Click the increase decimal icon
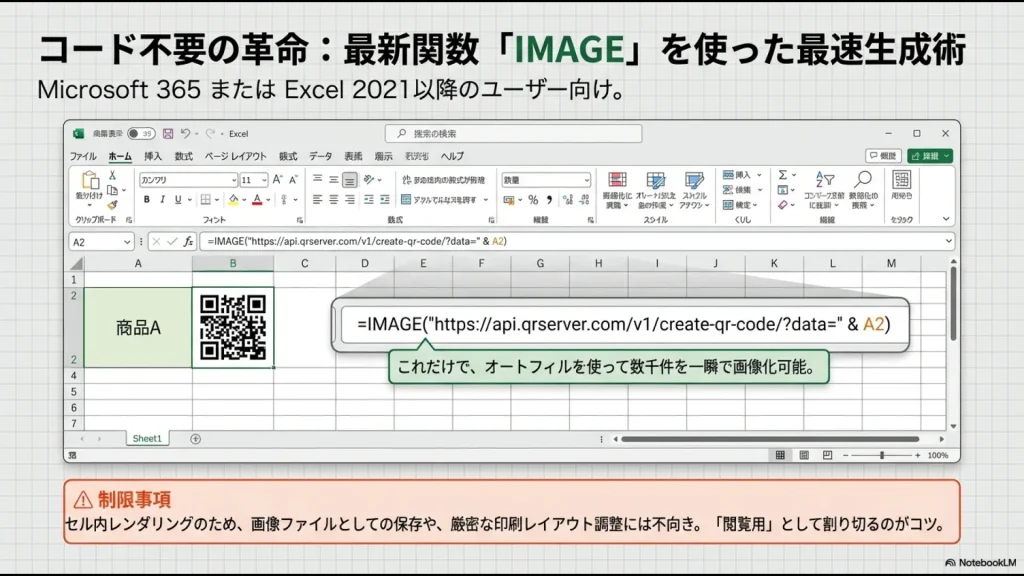 [x=566, y=198]
